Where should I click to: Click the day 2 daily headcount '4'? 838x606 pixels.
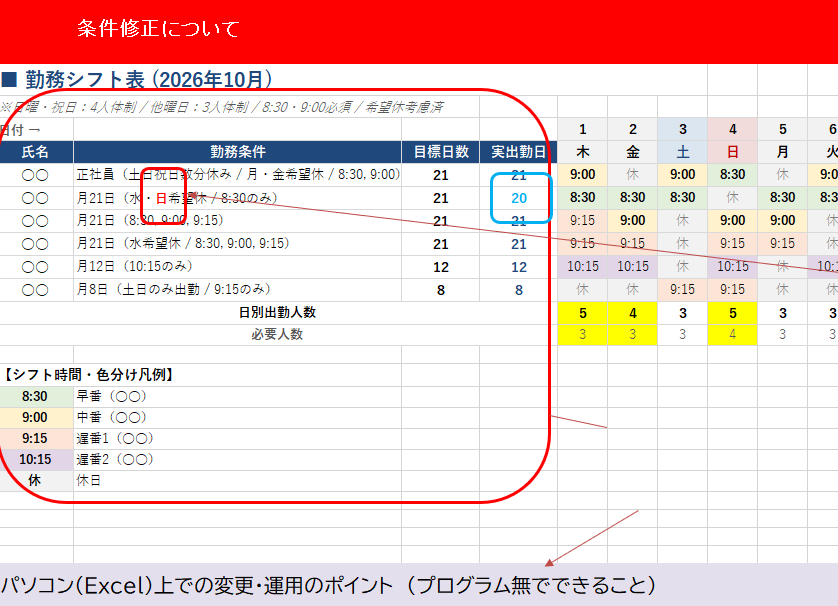[633, 313]
